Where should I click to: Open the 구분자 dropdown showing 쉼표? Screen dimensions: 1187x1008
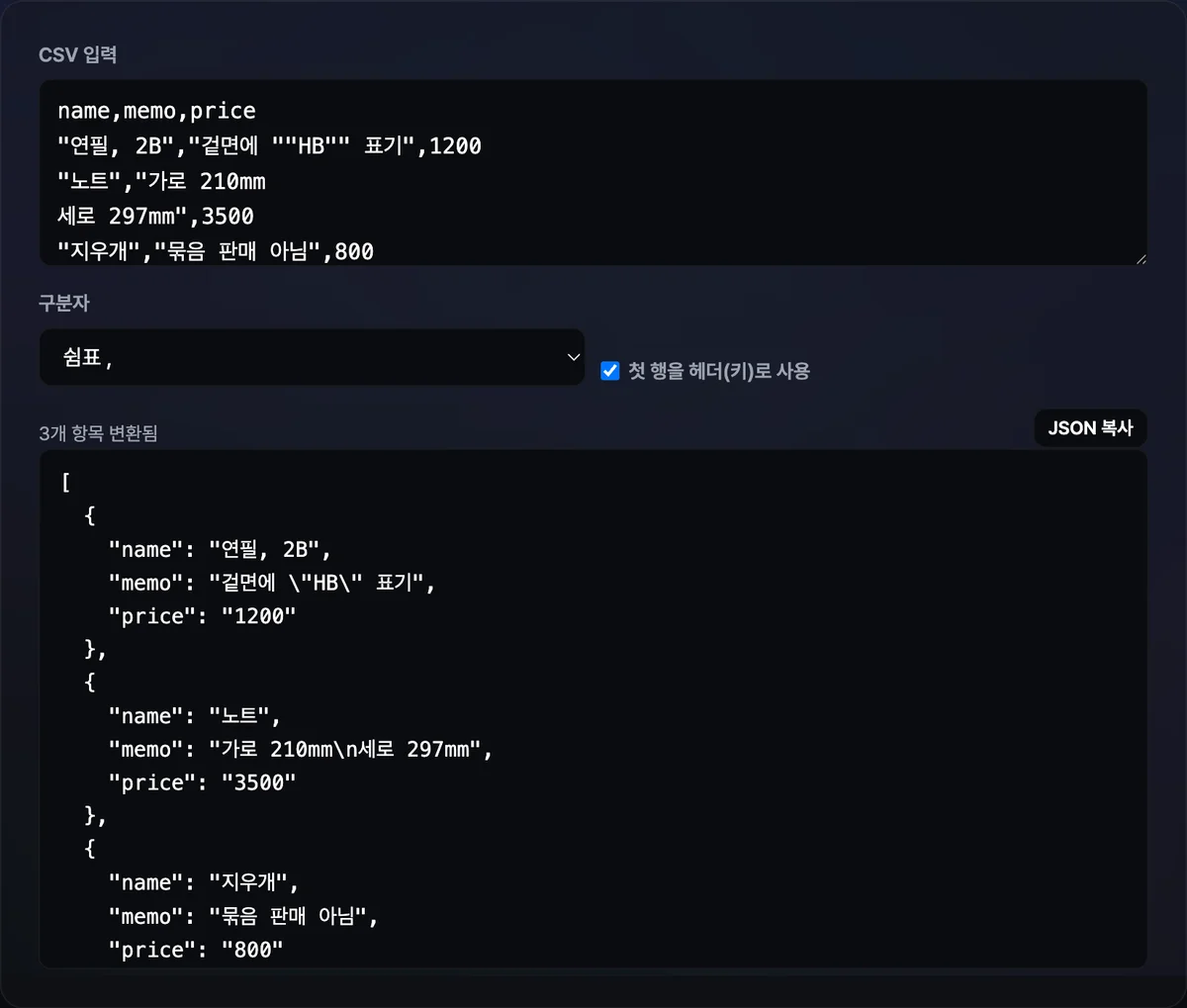point(312,357)
